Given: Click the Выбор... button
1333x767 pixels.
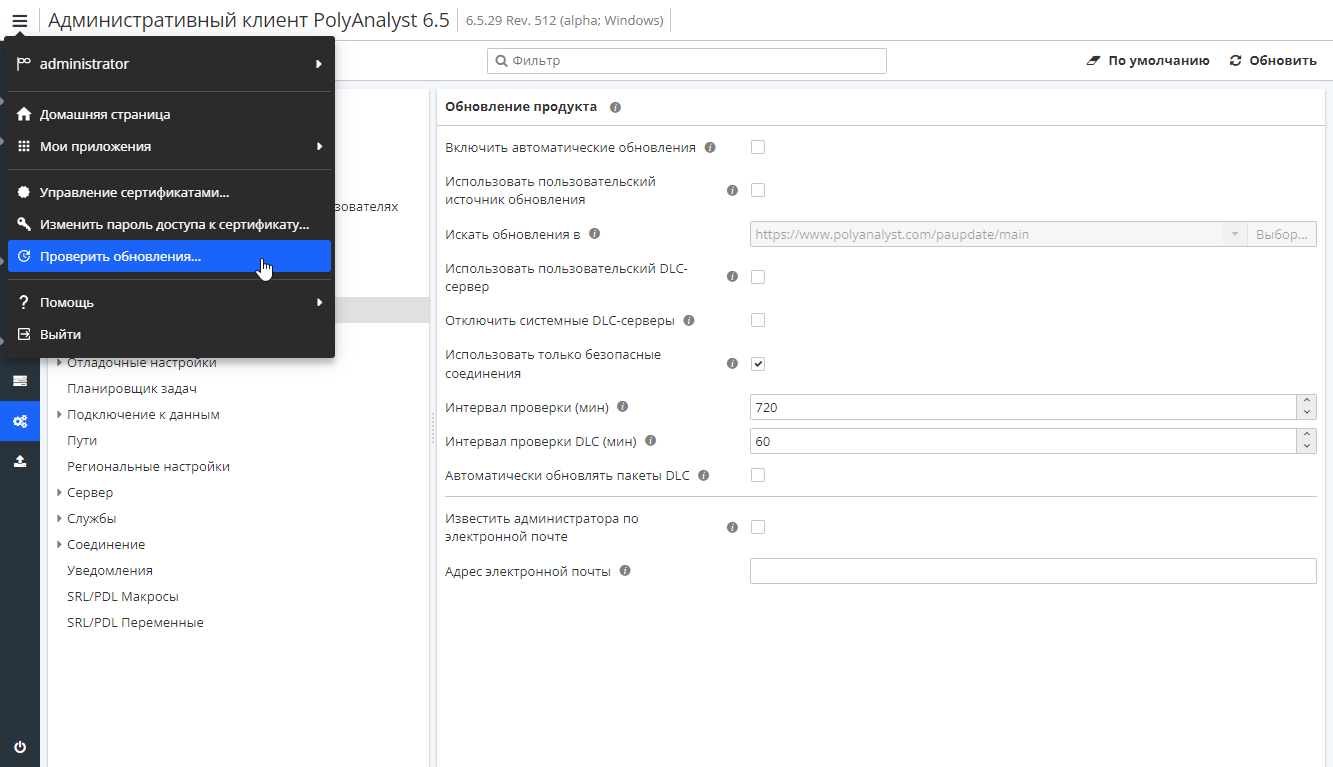Looking at the screenshot, I should [1282, 234].
